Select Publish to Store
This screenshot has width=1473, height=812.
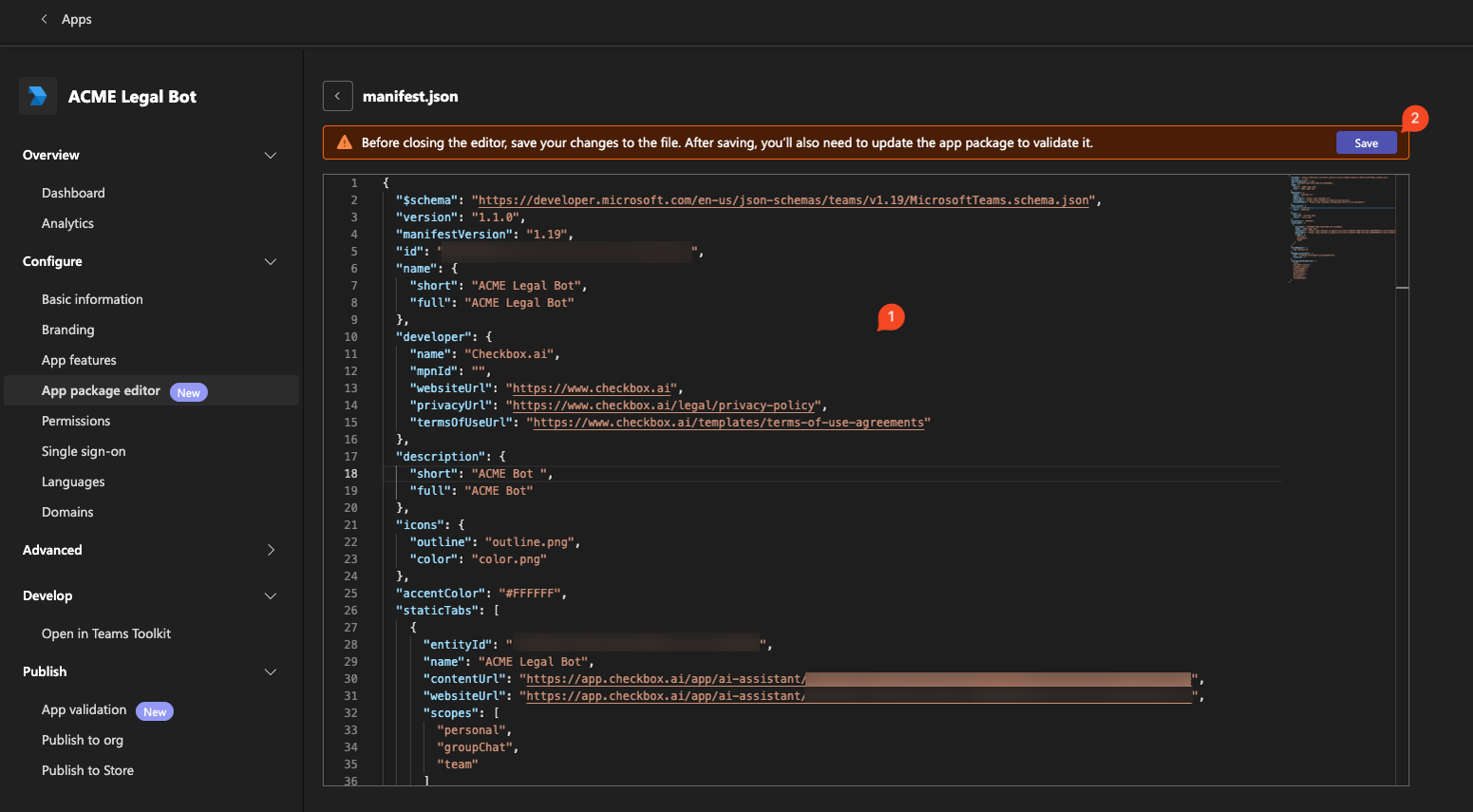click(87, 770)
